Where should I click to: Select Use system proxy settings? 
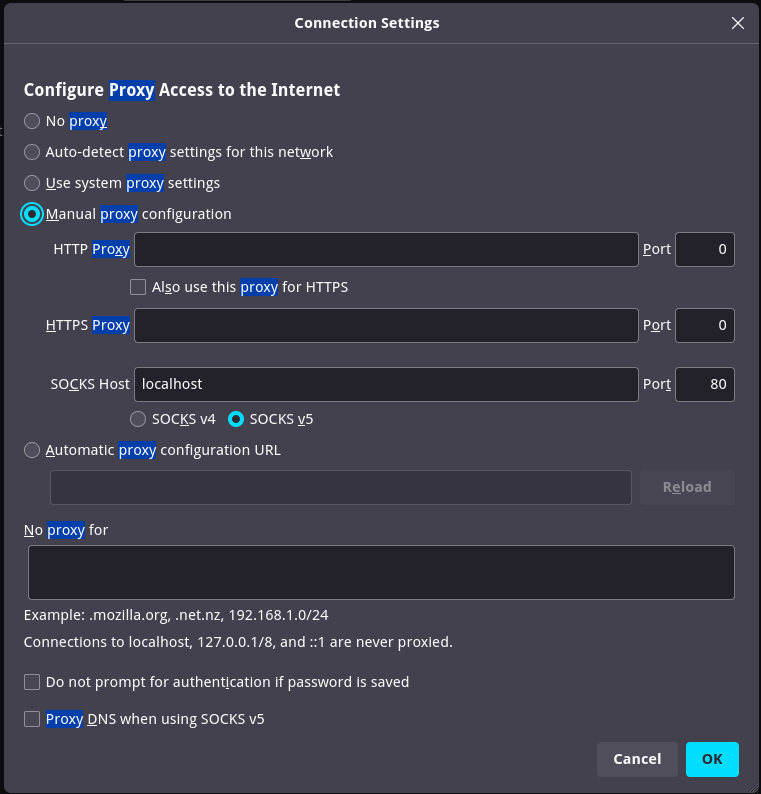click(33, 183)
